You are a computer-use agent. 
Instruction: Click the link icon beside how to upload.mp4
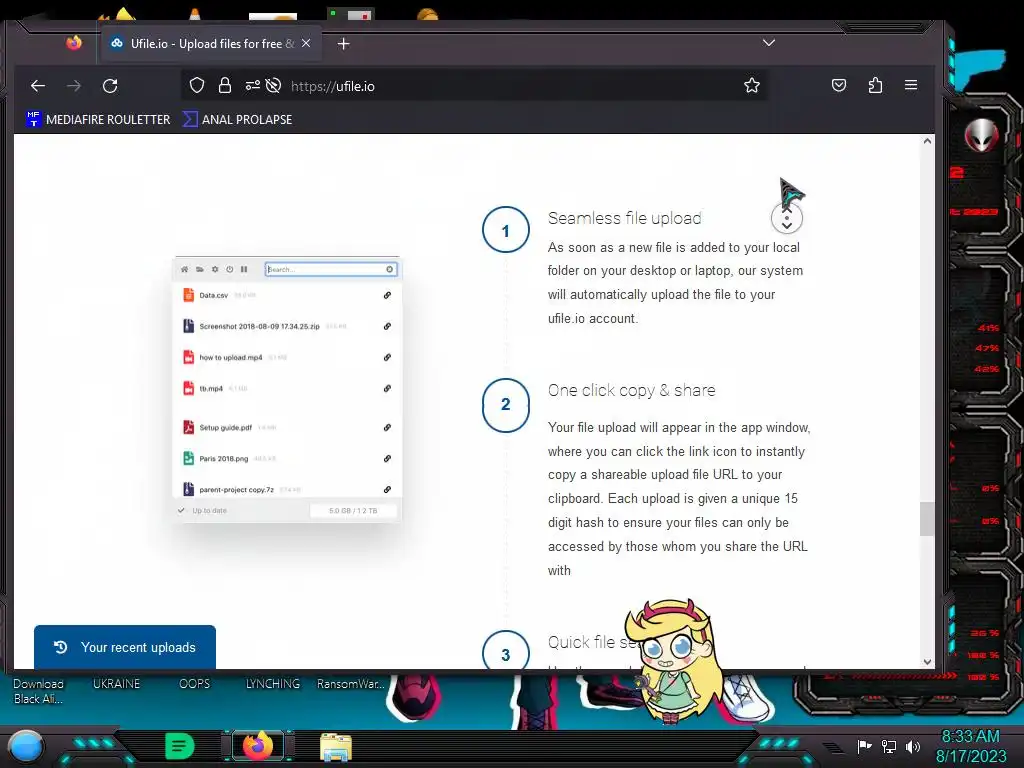[387, 357]
